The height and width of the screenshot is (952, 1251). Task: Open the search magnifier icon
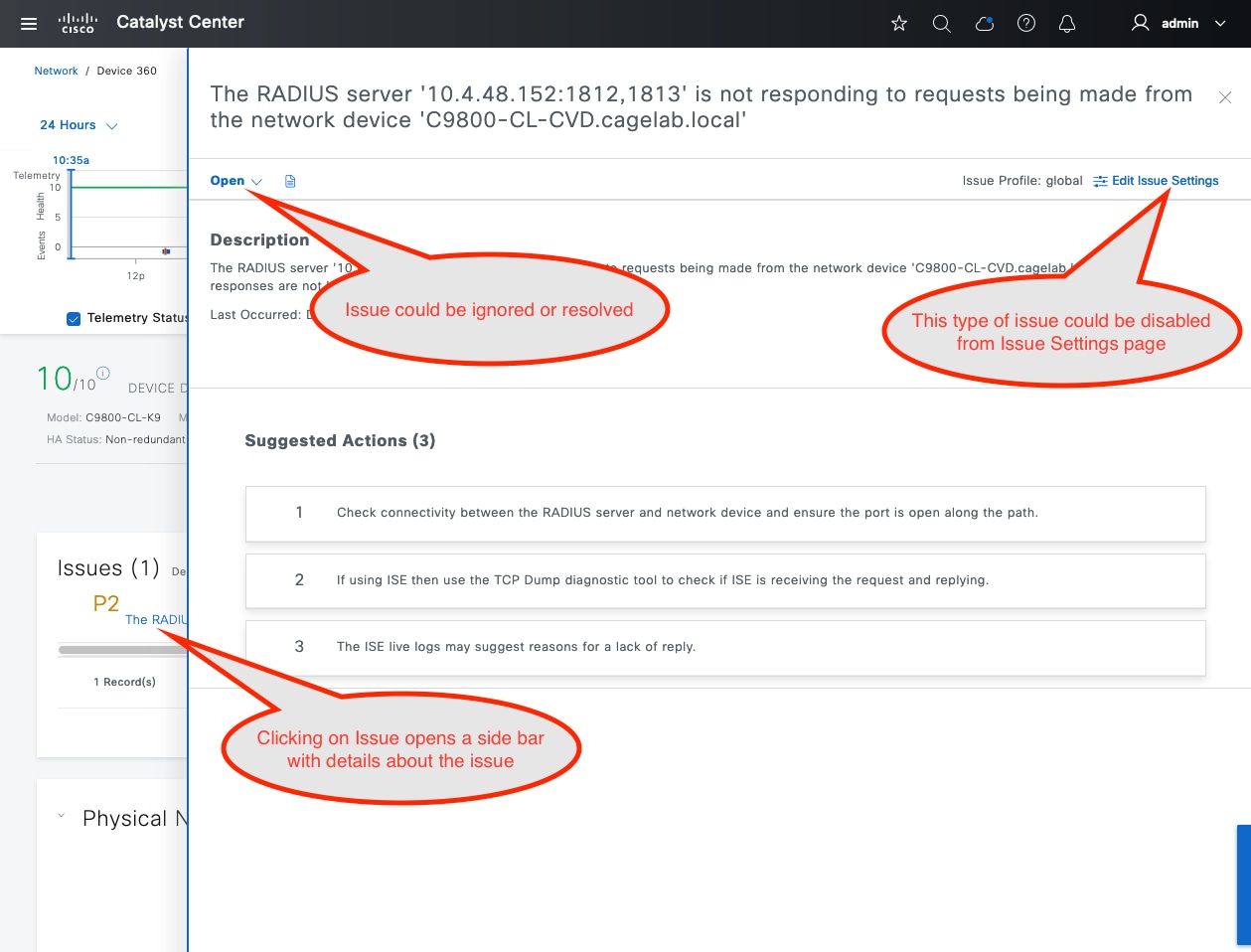[x=942, y=23]
